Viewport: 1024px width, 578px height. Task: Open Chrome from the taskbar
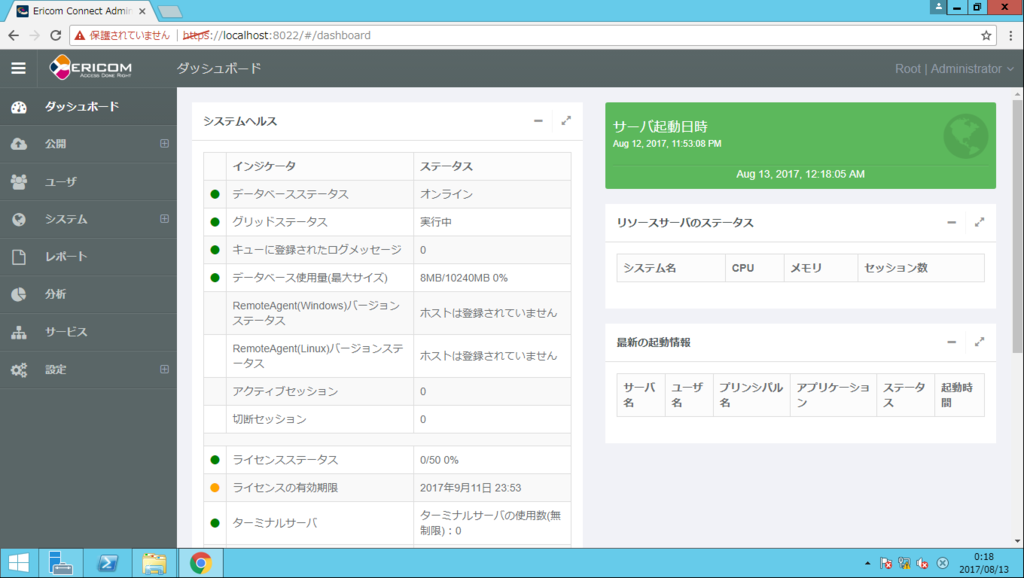(200, 563)
